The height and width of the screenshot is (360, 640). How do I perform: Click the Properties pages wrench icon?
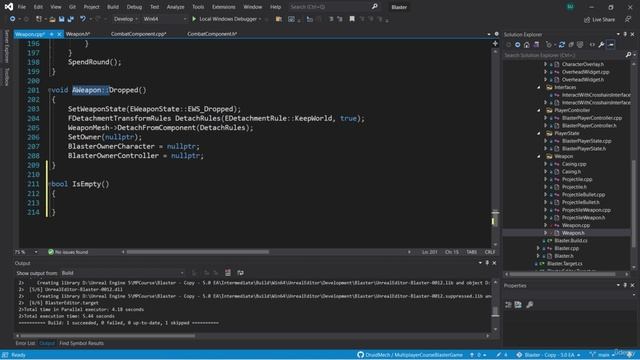tap(530, 304)
